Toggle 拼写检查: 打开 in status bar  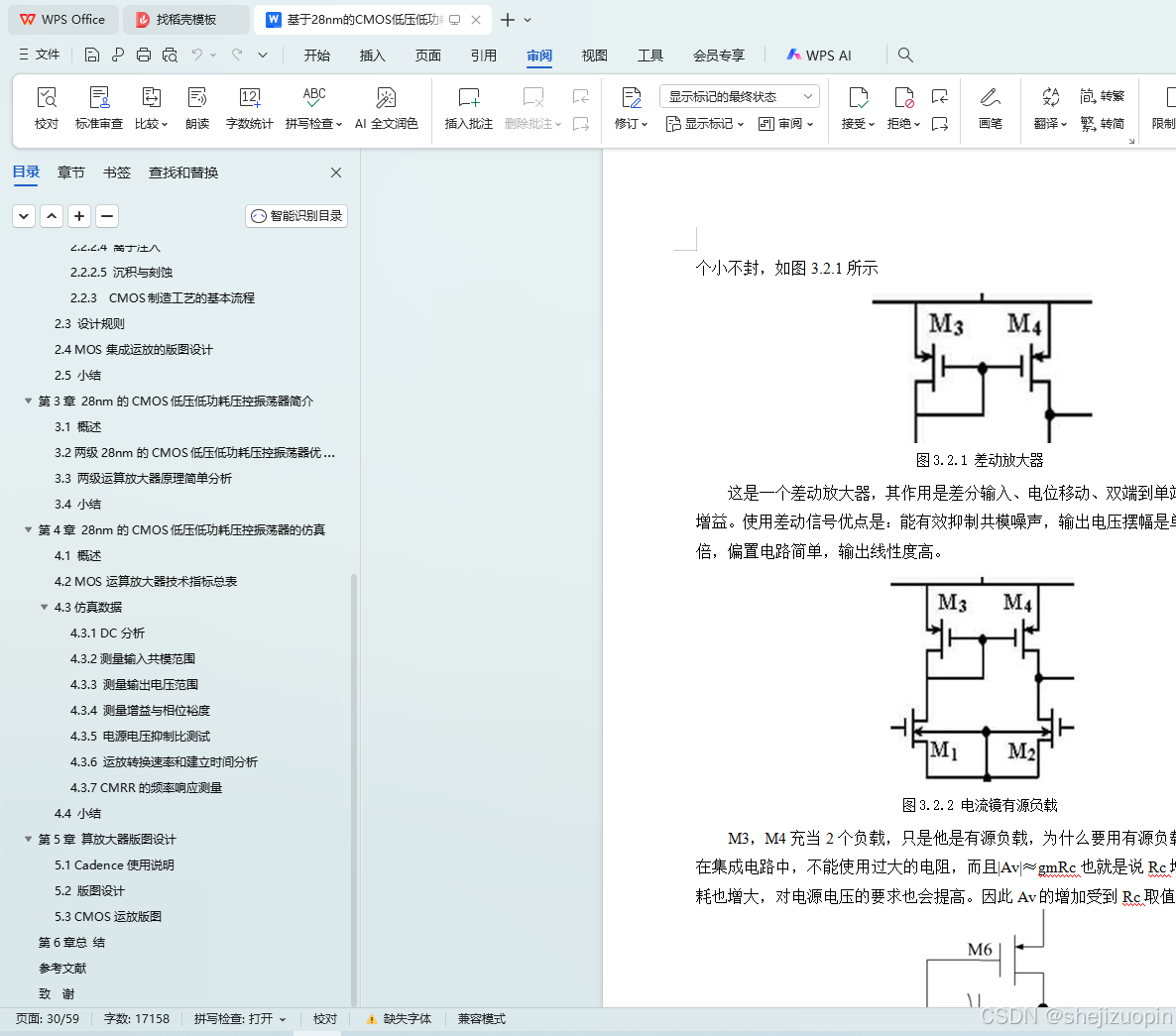click(240, 1019)
